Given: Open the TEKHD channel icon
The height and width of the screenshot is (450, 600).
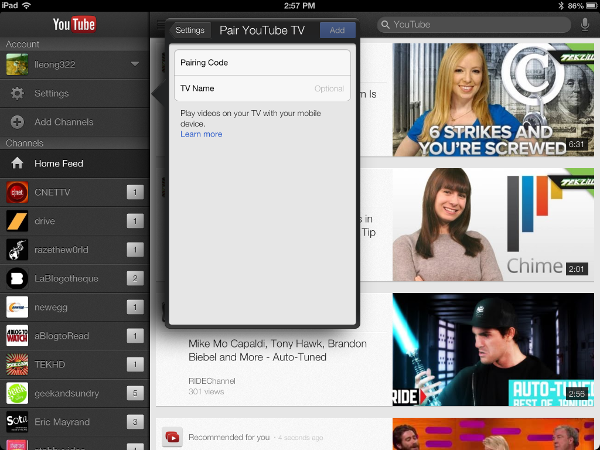Looking at the screenshot, I should (17, 364).
